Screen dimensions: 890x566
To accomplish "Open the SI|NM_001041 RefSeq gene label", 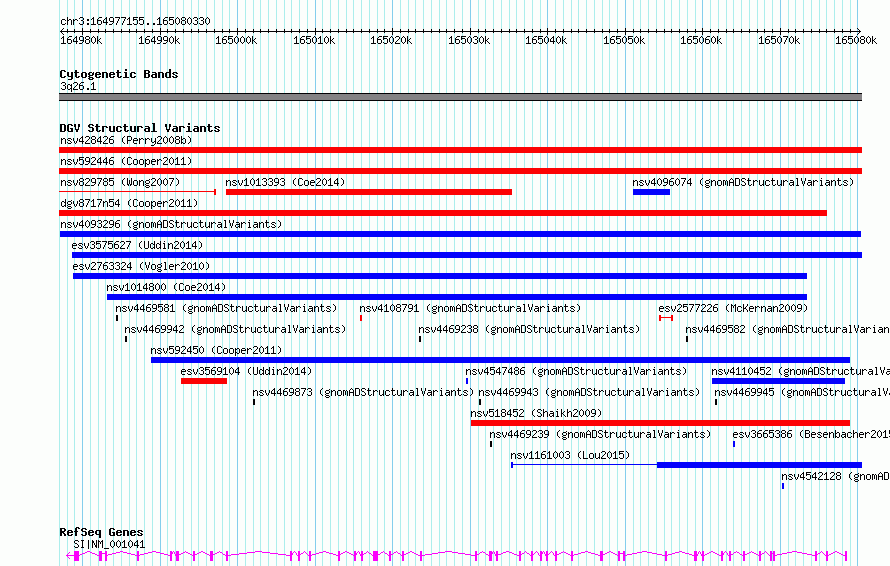I will coord(109,544).
